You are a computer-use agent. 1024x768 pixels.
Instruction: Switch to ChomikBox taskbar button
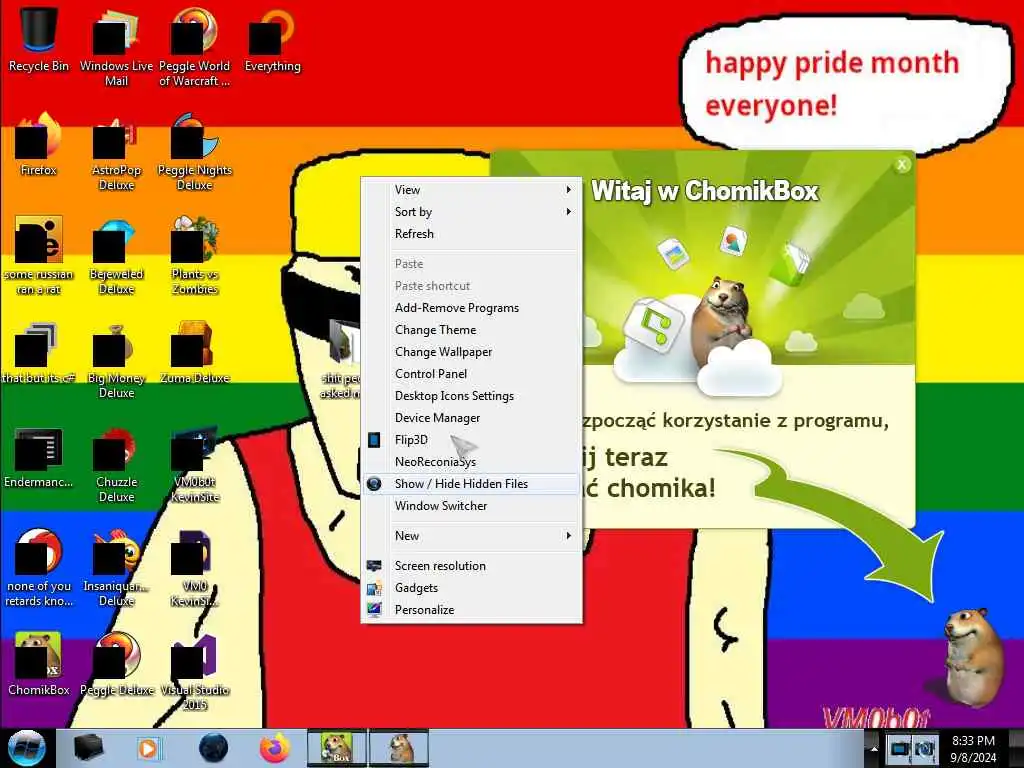pos(337,748)
